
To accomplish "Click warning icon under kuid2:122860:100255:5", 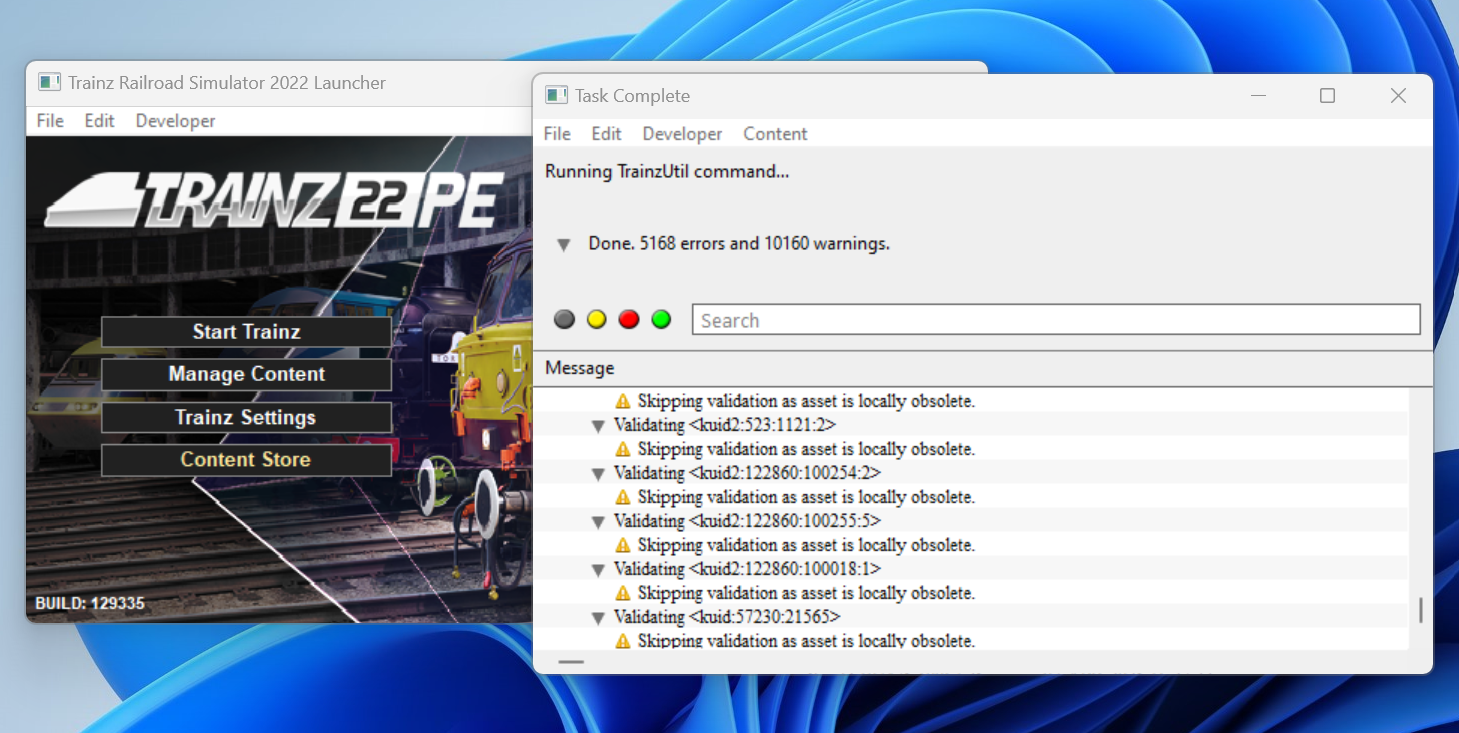I will 622,545.
